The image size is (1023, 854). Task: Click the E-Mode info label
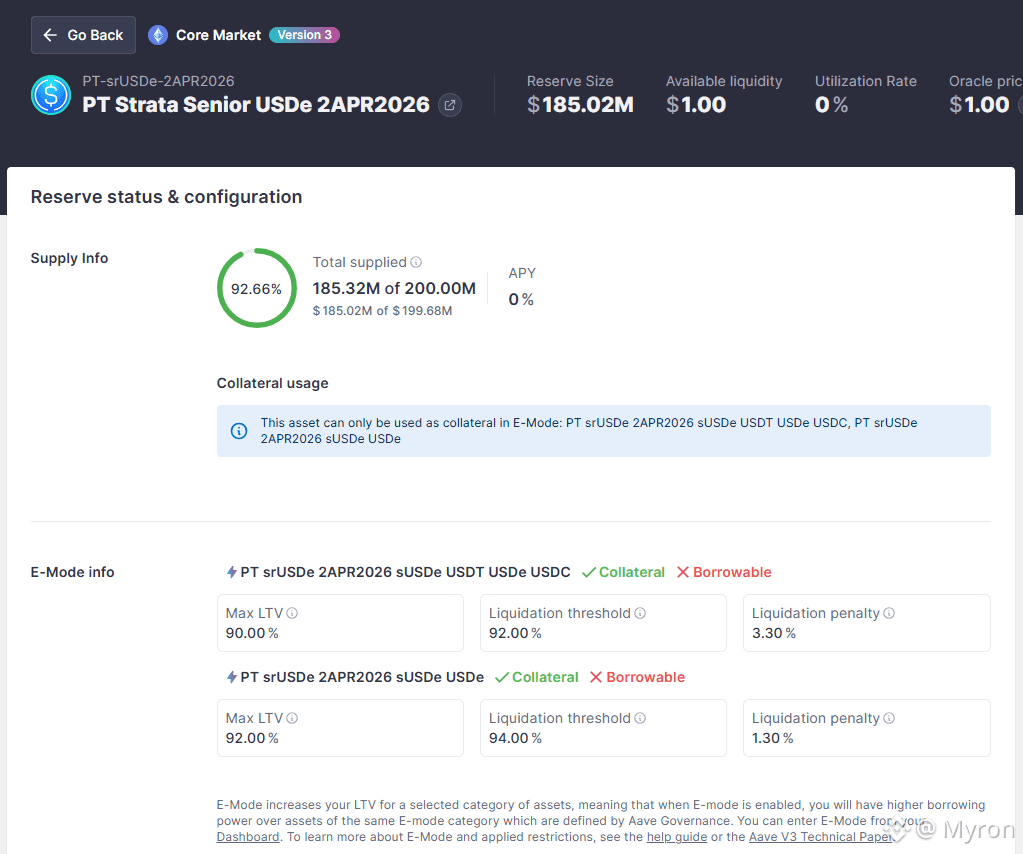point(72,572)
